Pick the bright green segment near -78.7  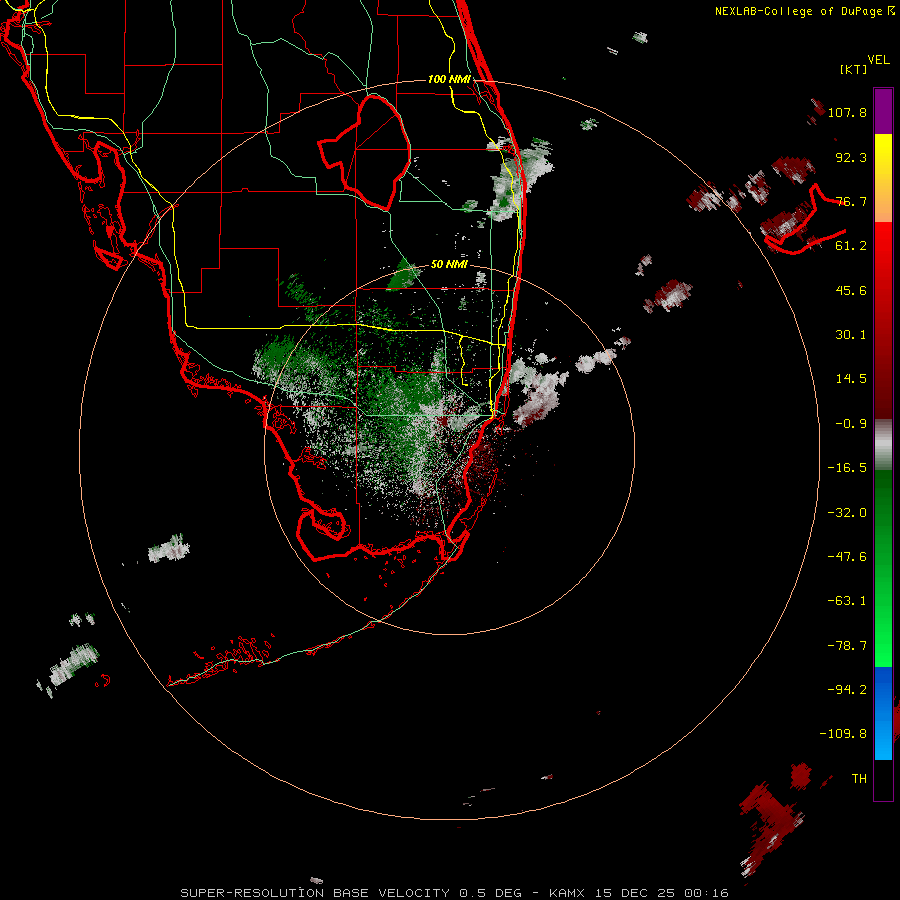[x=883, y=646]
